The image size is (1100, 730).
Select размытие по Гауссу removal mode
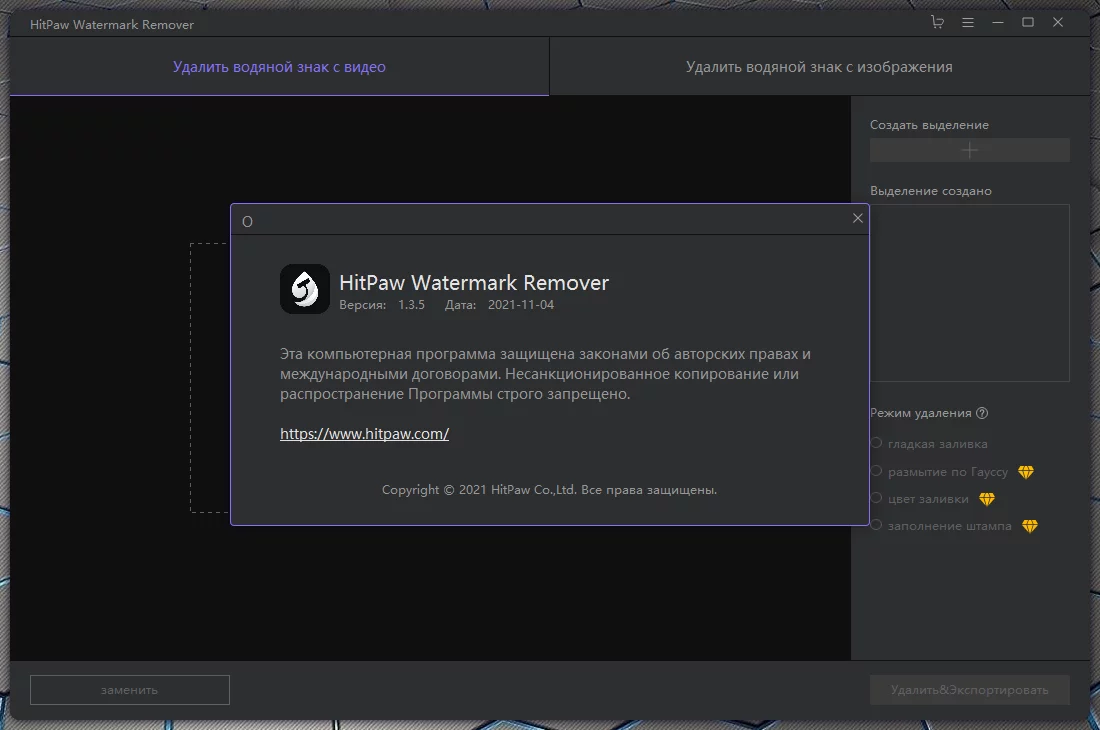point(876,471)
